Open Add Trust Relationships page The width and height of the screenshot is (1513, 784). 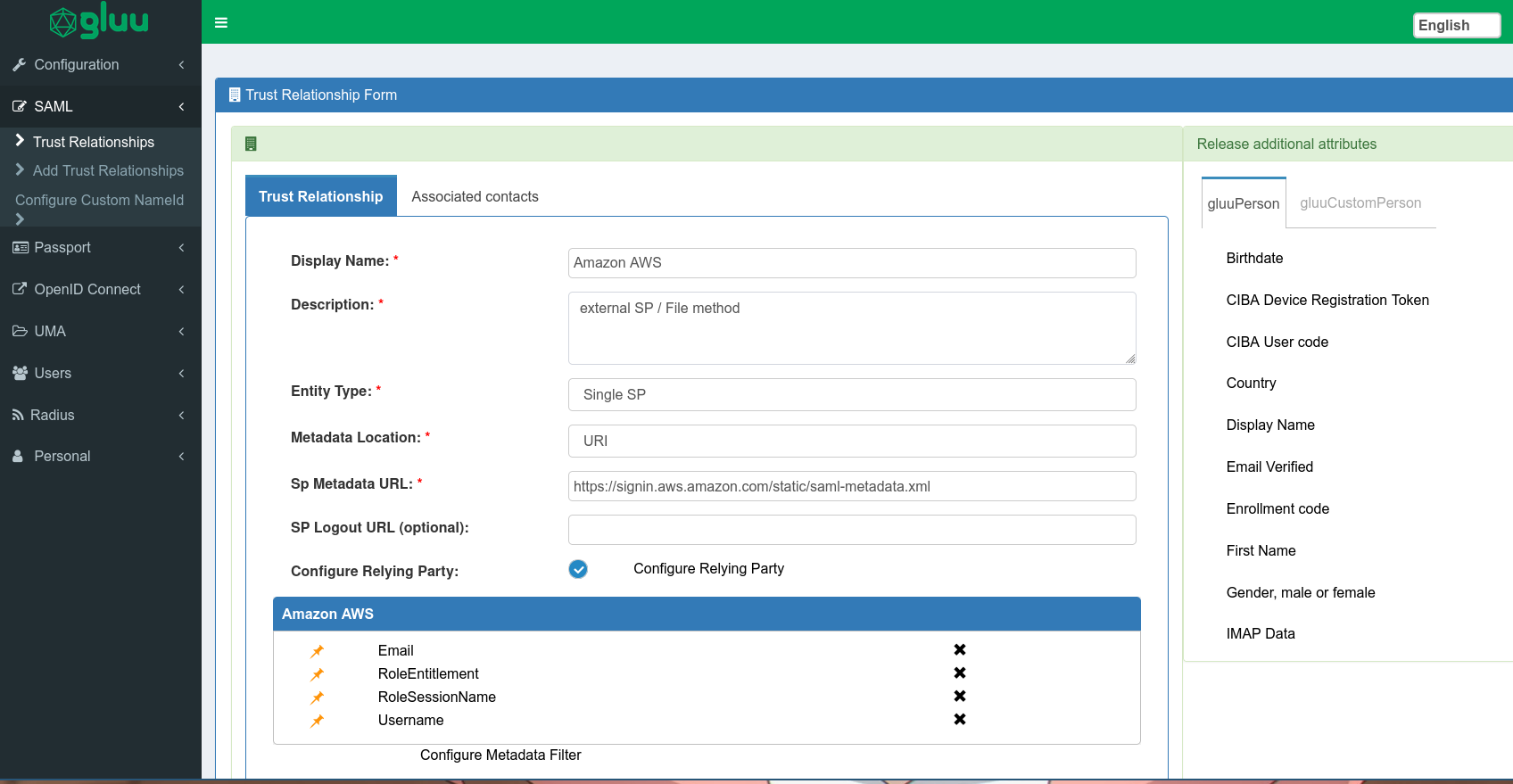tap(108, 170)
